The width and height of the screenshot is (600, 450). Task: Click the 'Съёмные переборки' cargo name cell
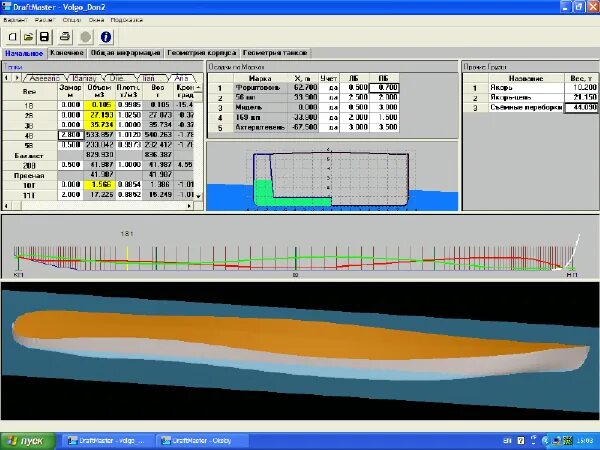[526, 108]
